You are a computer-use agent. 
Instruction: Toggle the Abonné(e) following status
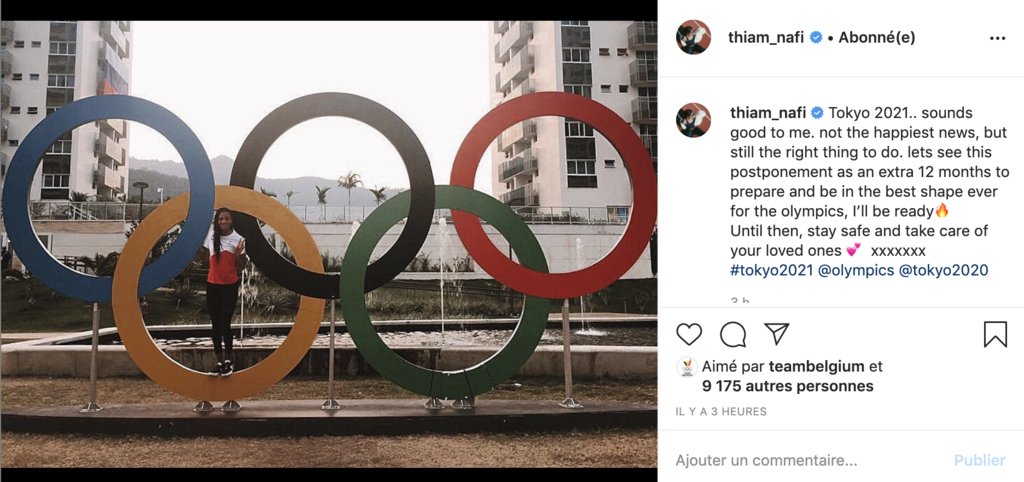tap(876, 38)
